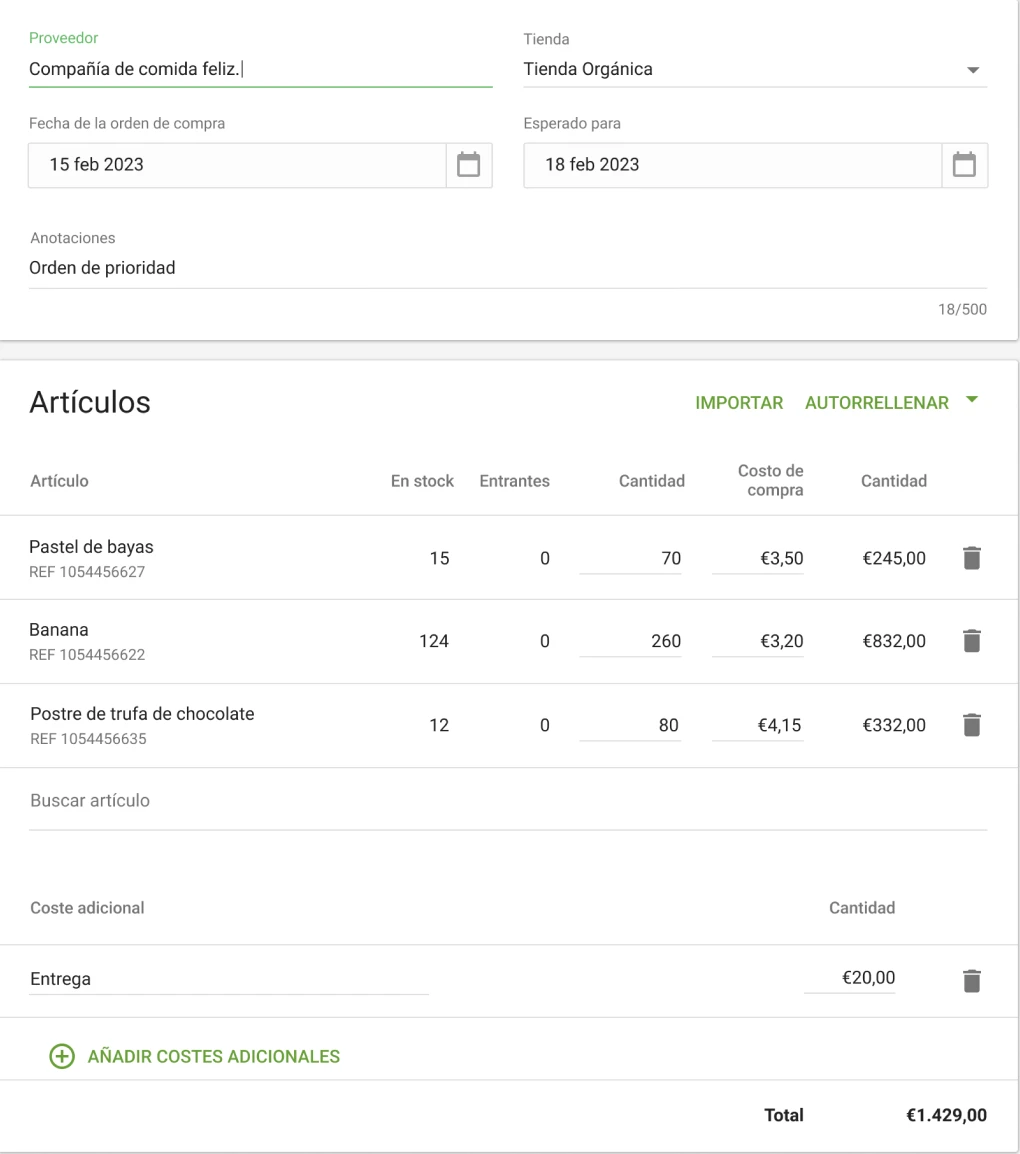The width and height of the screenshot is (1020, 1154).
Task: Delete the Pastel de bayas line item
Action: 970,558
